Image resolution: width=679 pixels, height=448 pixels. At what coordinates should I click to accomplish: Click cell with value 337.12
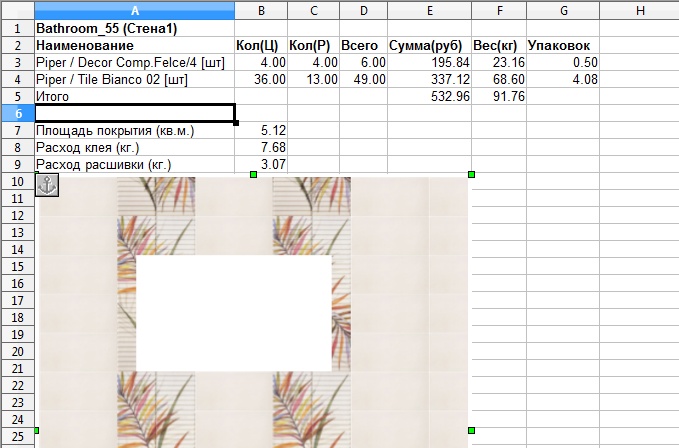coord(430,80)
